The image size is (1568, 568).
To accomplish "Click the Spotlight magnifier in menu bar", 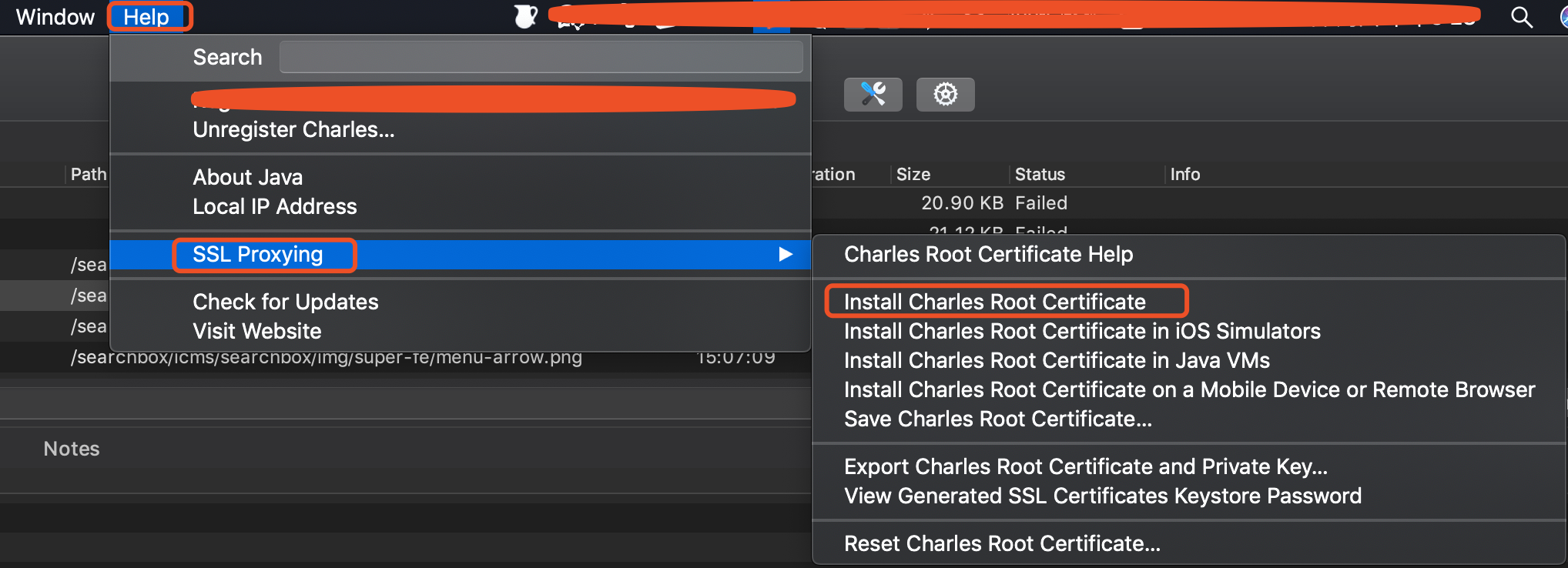I will point(1521,17).
